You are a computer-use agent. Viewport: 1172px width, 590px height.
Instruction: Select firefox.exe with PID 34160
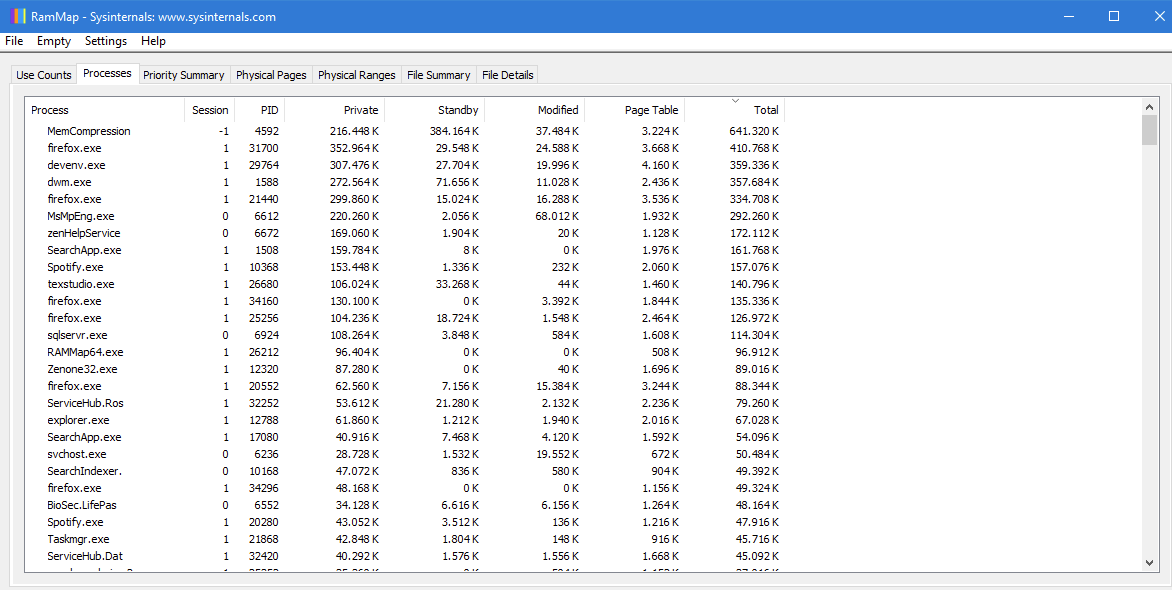click(x=404, y=301)
